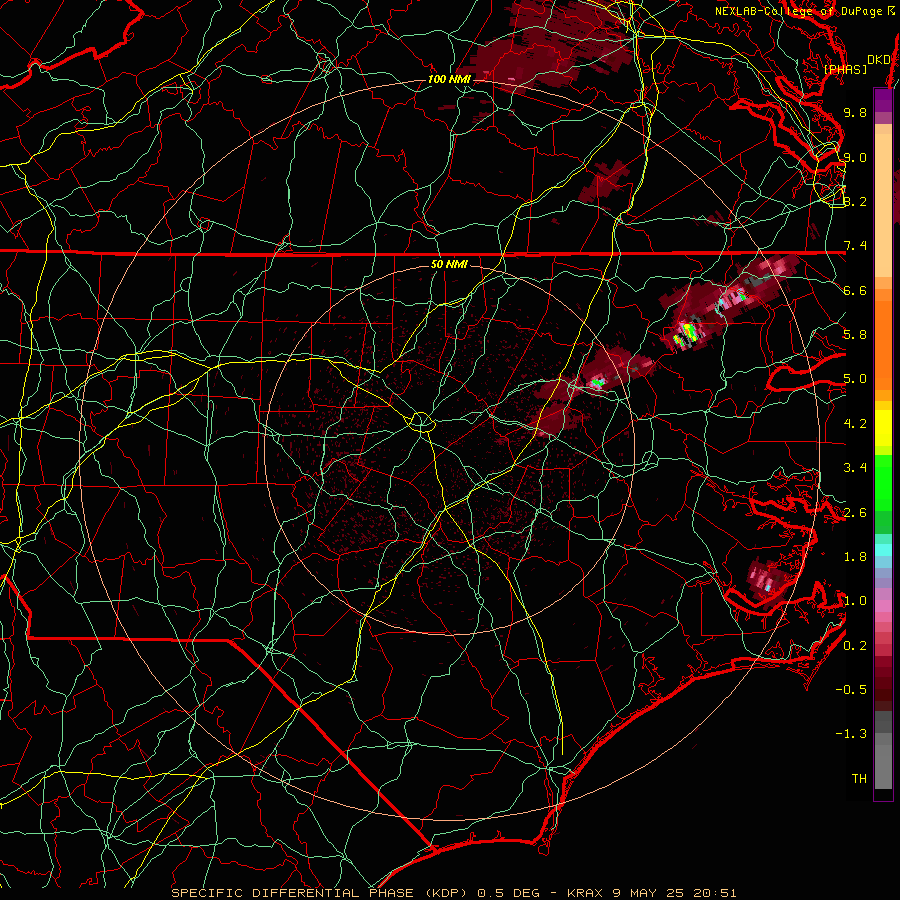Select the 4.2 scale value
This screenshot has width=900, height=900.
point(855,424)
